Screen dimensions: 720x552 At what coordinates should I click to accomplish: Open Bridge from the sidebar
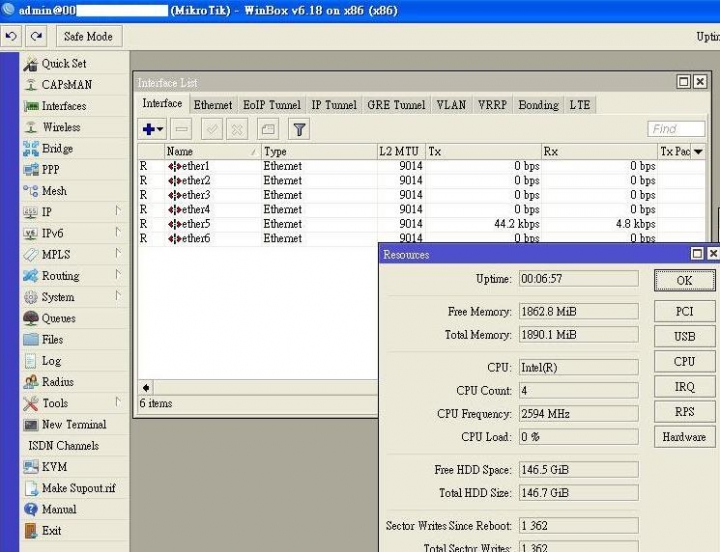coord(56,149)
